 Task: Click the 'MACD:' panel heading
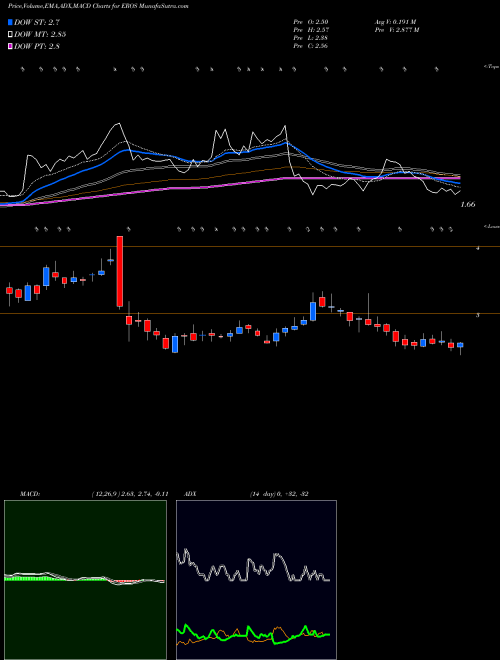(x=30, y=494)
